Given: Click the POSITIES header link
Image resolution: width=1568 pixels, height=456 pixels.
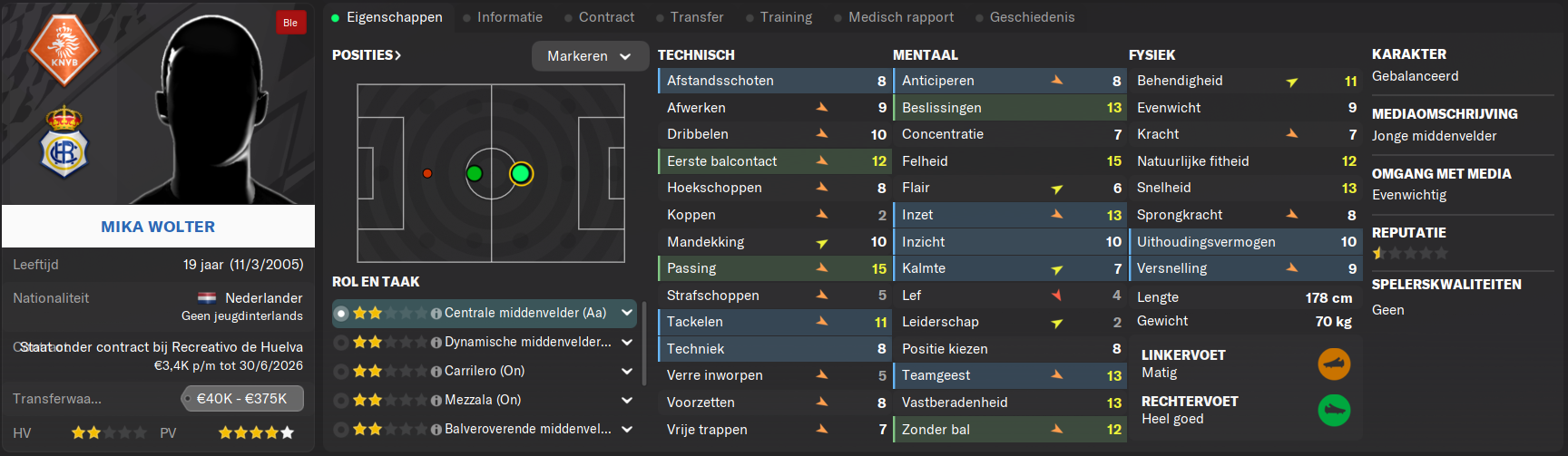Looking at the screenshot, I should pyautogui.click(x=367, y=55).
